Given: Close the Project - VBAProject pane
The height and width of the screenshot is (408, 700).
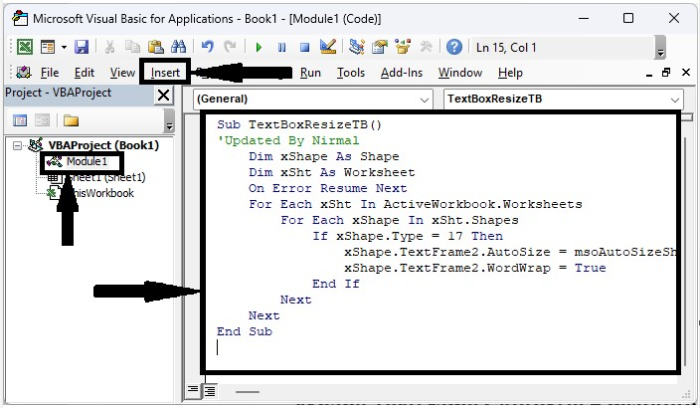Looking at the screenshot, I should 164,95.
